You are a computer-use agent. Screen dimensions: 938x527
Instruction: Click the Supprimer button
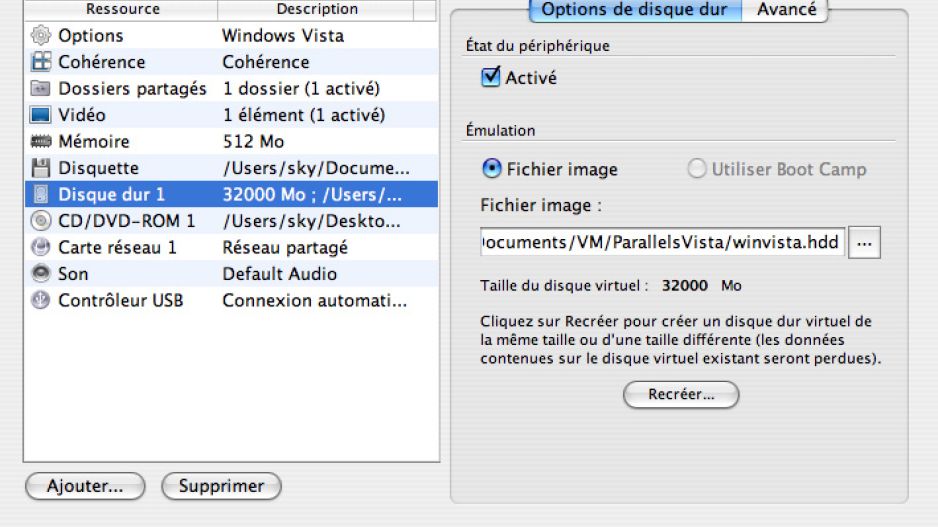click(x=221, y=486)
